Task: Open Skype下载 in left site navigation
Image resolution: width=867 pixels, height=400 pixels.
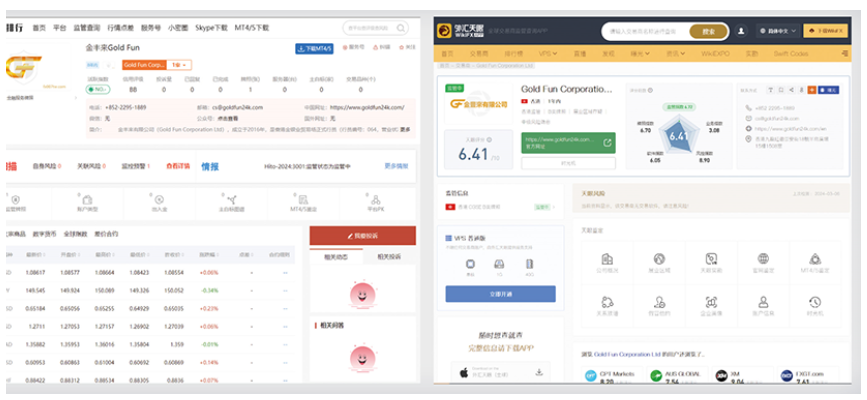Action: 211,28
